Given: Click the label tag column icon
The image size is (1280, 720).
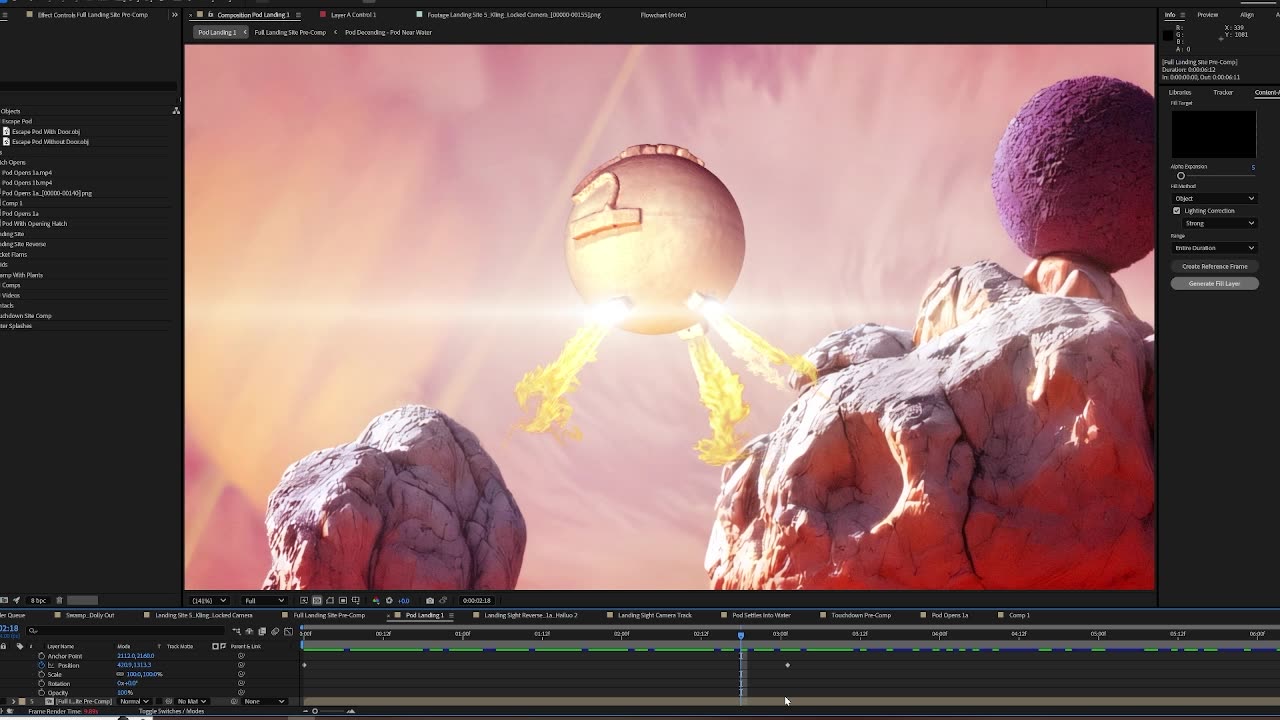Looking at the screenshot, I should click(20, 646).
